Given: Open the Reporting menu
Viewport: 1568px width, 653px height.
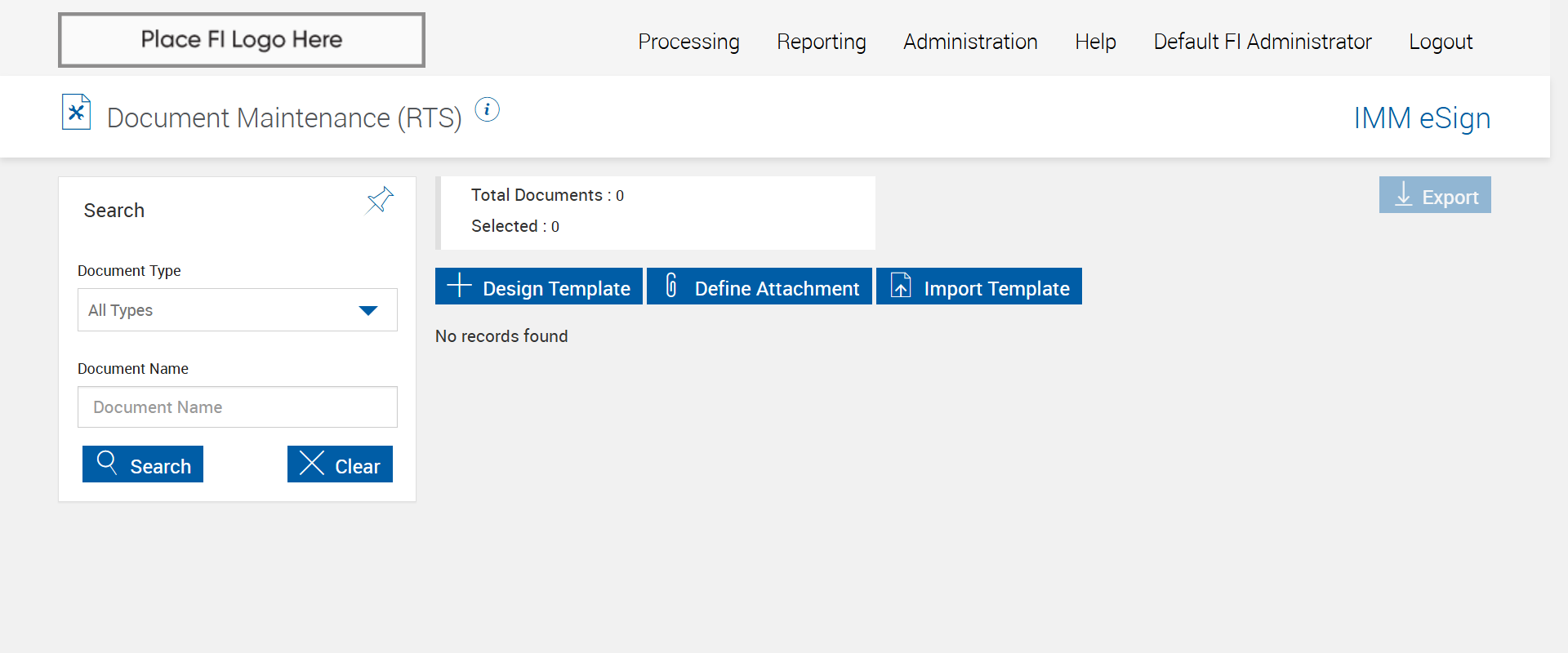Looking at the screenshot, I should [821, 42].
